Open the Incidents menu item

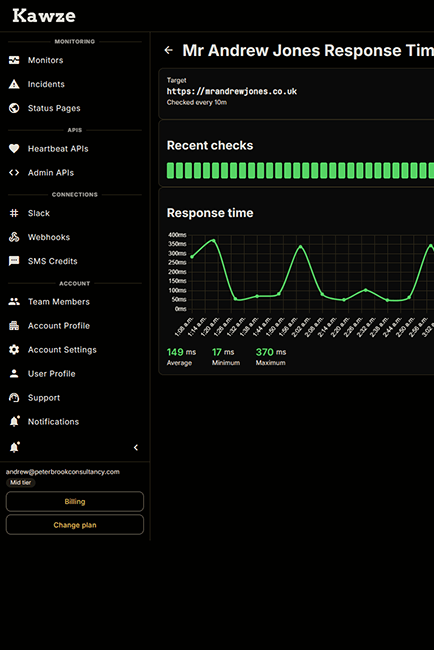(75, 84)
